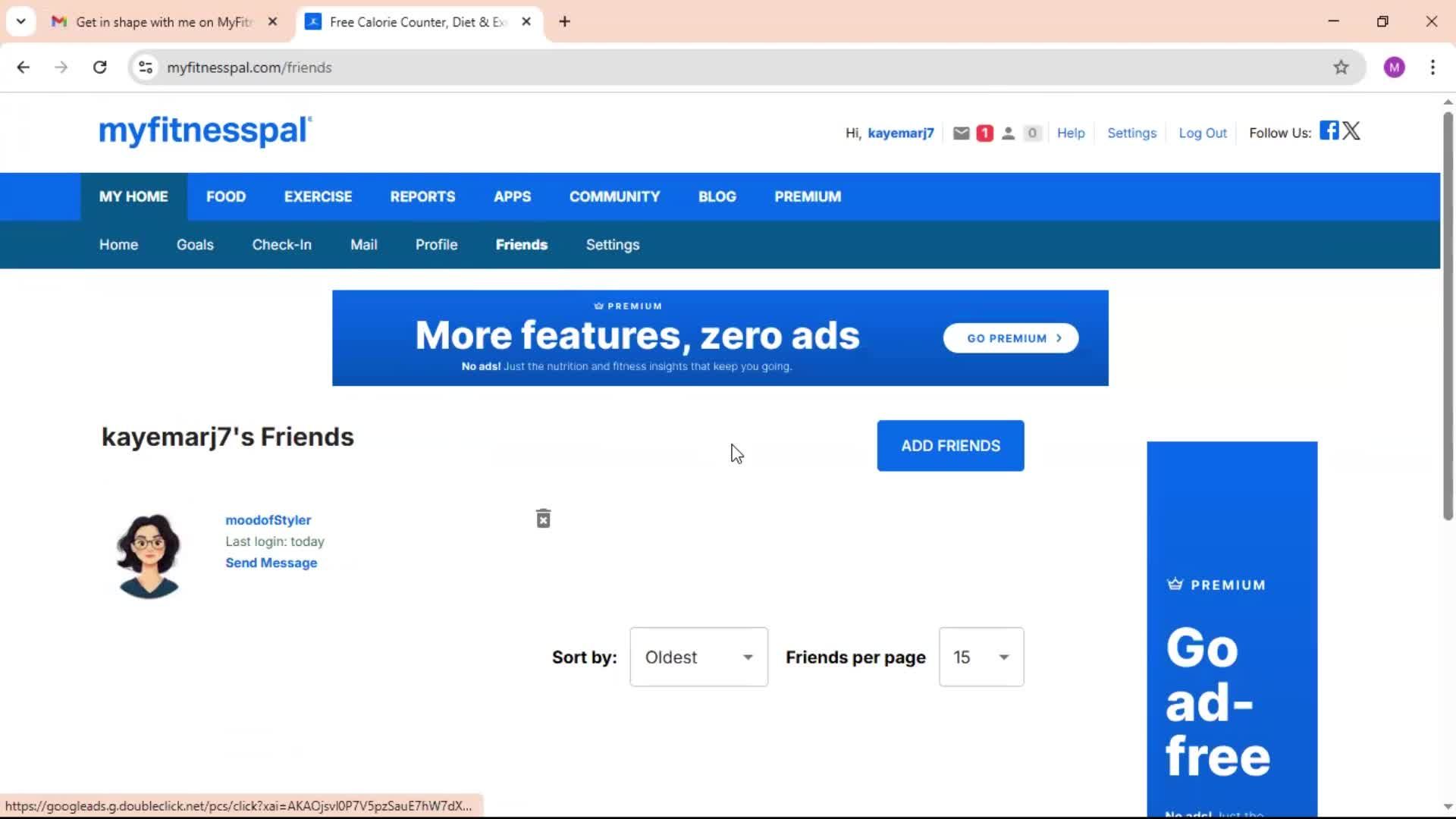1456x819 pixels.
Task: Go to the Profile submenu
Action: pos(436,245)
